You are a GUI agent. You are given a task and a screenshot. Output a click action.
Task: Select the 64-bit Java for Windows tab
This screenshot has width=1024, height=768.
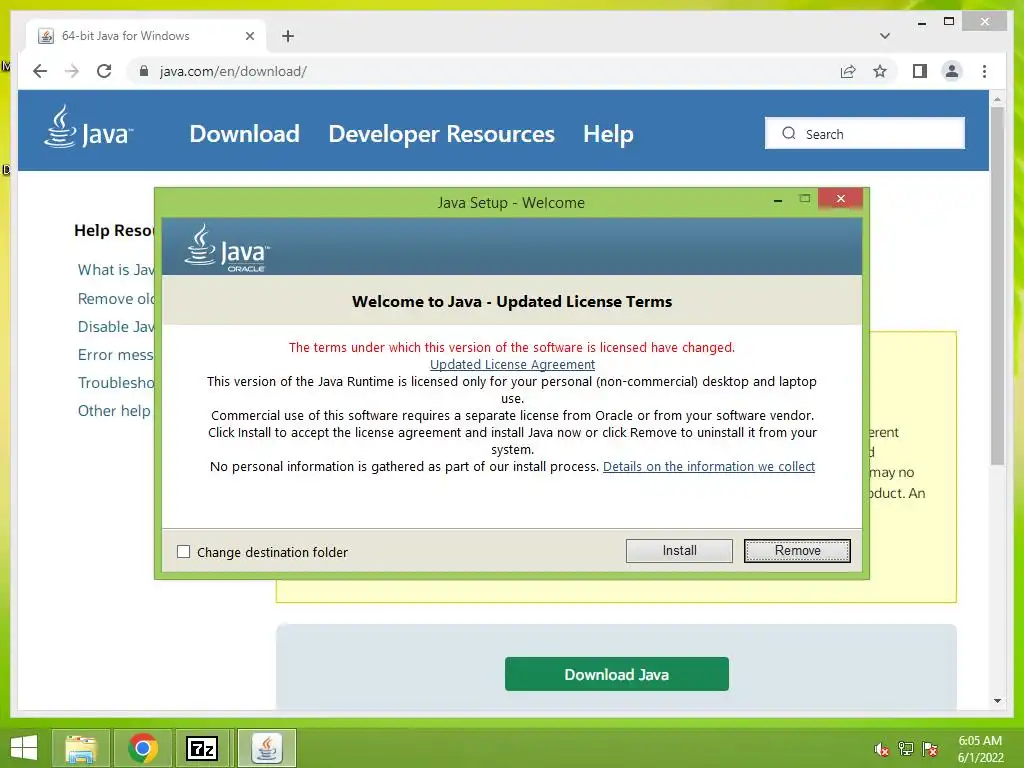coord(146,36)
